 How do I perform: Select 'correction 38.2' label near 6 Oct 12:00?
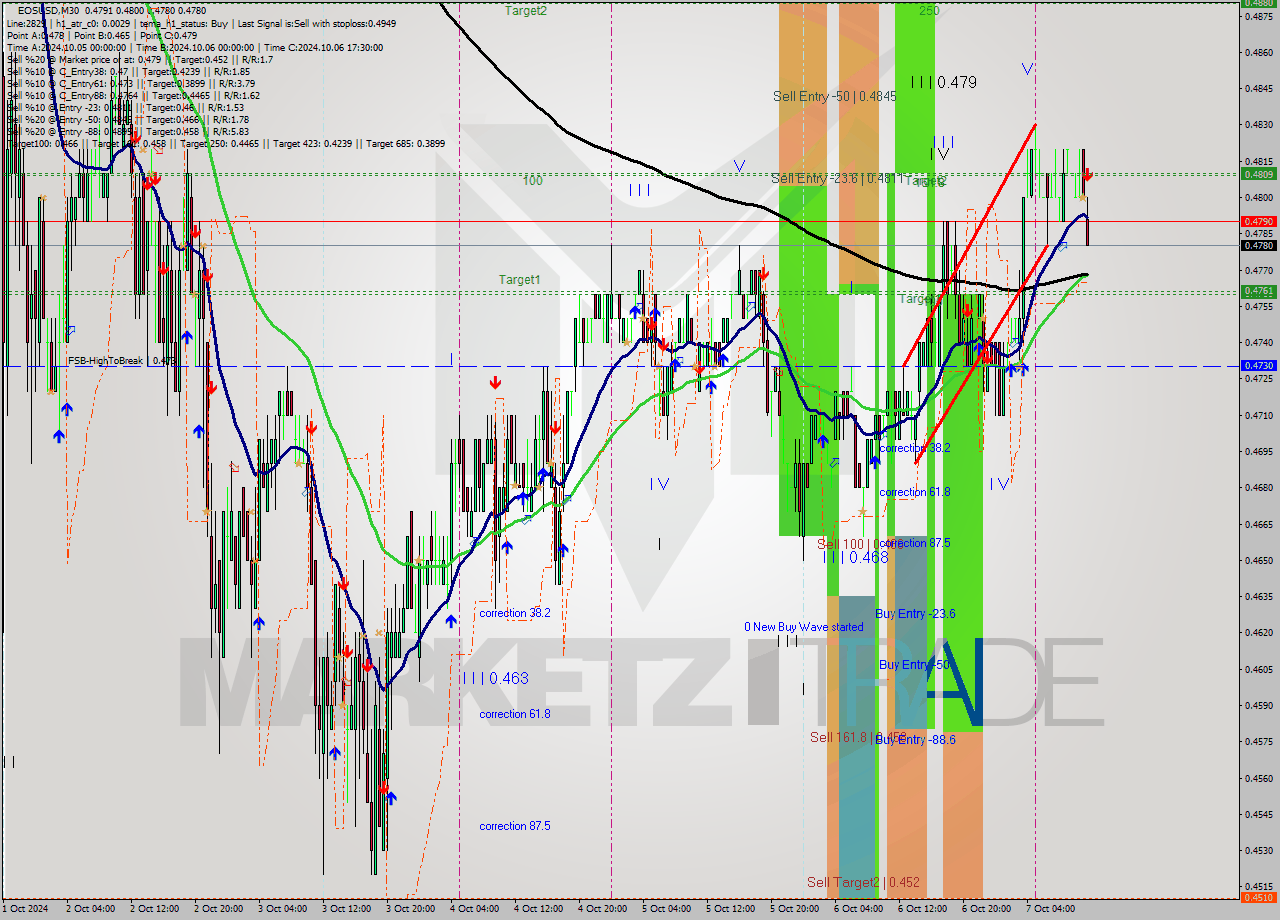915,448
